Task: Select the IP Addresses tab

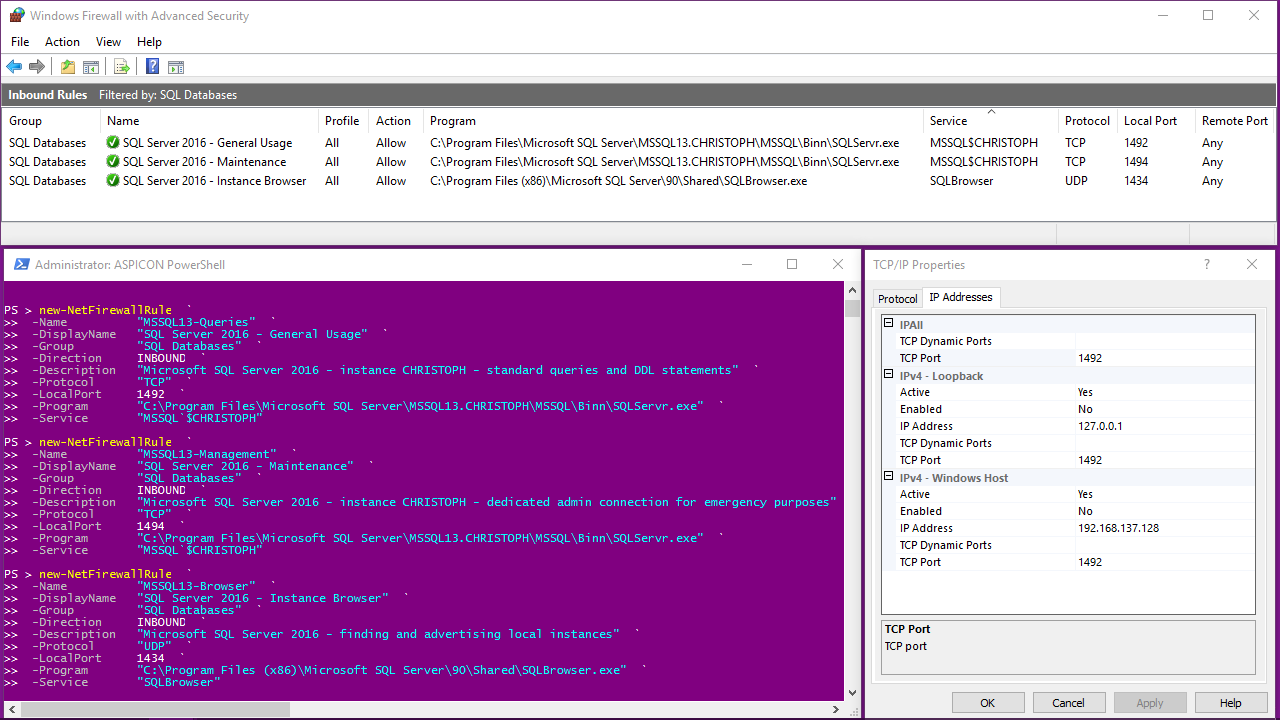Action: pos(961,297)
